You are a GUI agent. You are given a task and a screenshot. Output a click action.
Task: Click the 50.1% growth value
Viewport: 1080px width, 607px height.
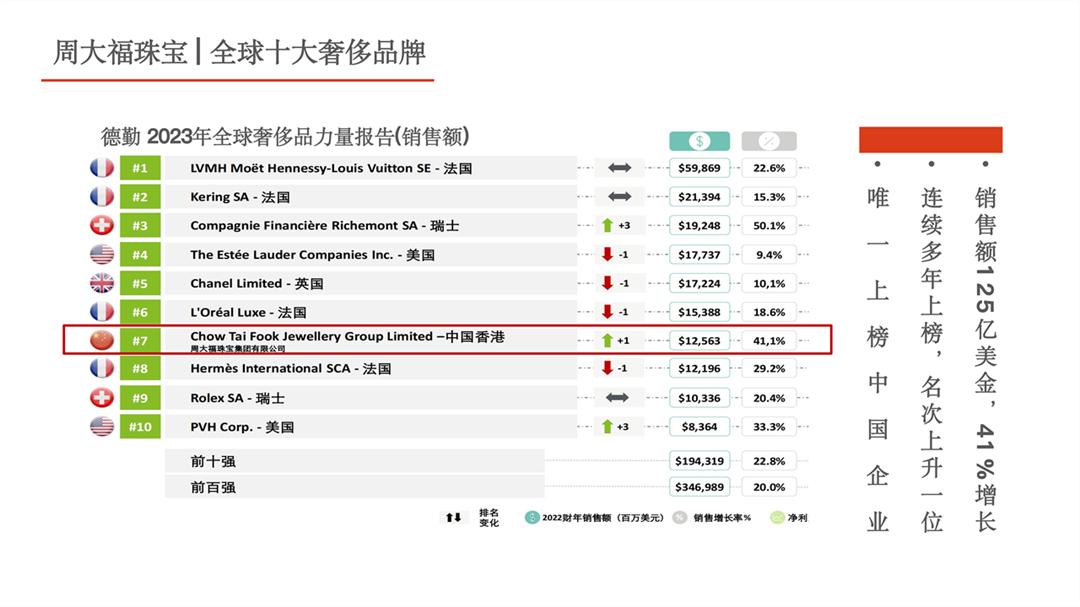pyautogui.click(x=769, y=225)
